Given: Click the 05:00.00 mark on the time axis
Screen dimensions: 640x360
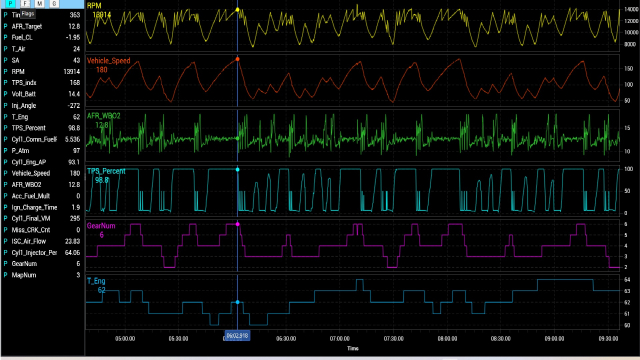Looking at the screenshot, I should (x=125, y=339).
